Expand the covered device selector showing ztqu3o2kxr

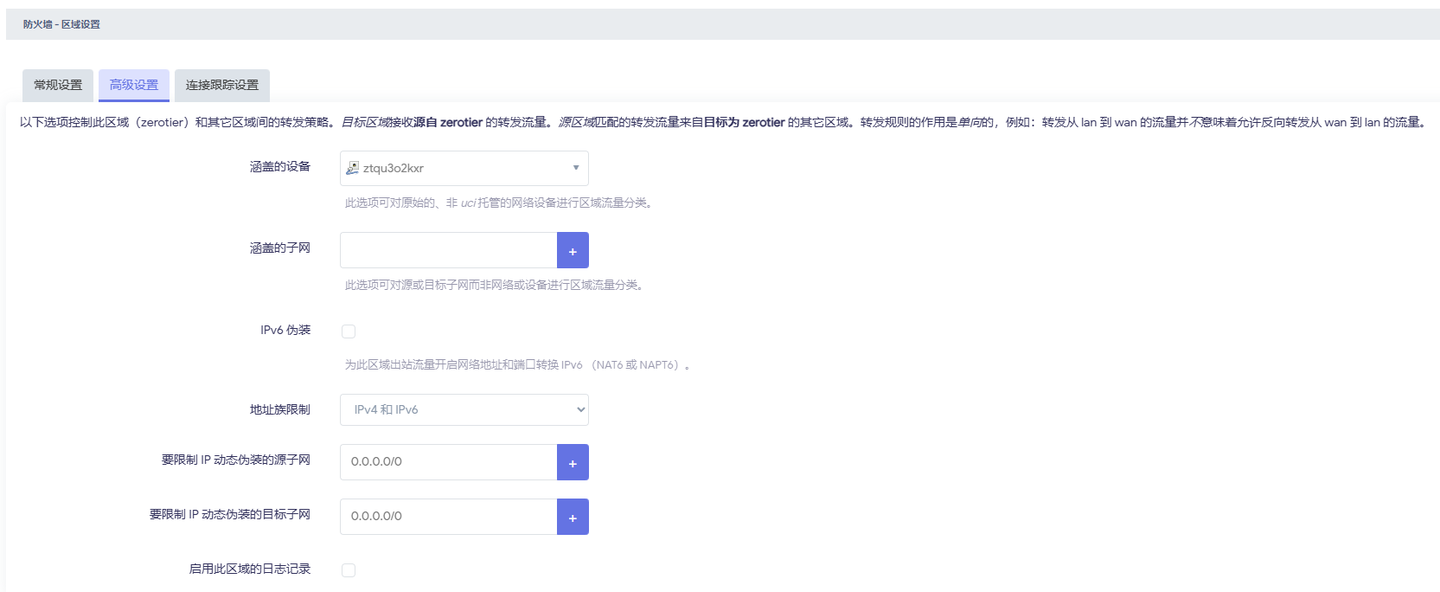tap(463, 167)
